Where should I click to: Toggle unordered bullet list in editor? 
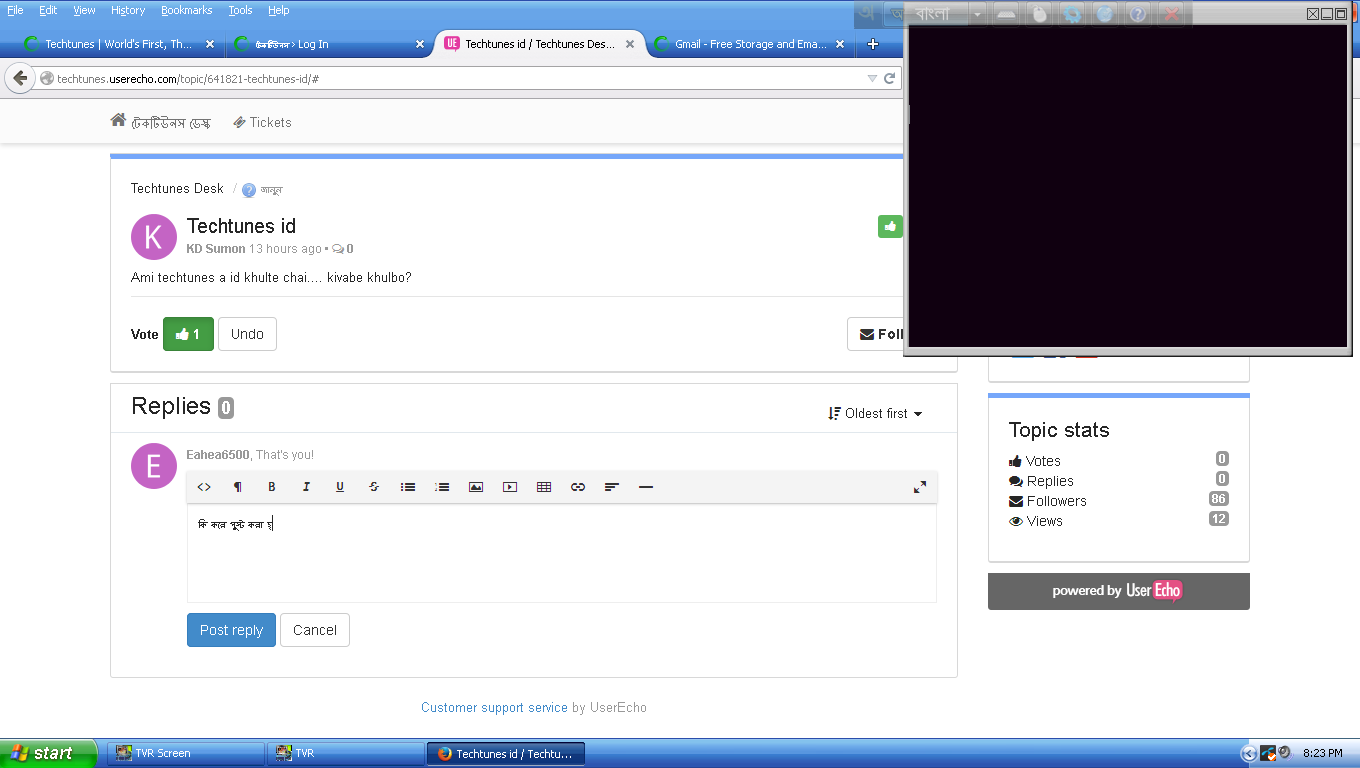pos(408,487)
